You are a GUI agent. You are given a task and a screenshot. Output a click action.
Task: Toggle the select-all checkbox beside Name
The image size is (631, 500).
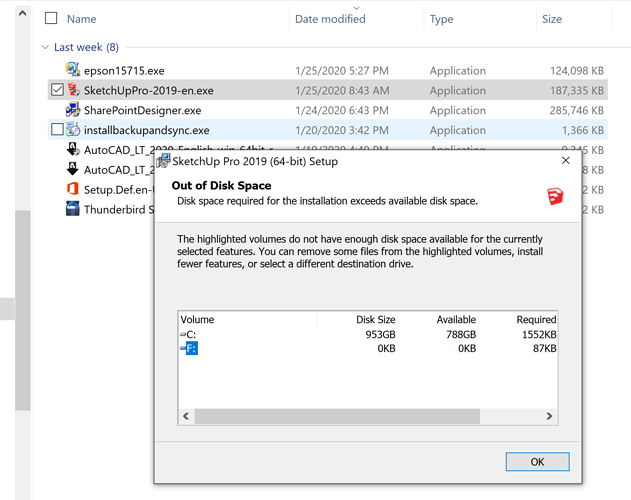[x=51, y=18]
